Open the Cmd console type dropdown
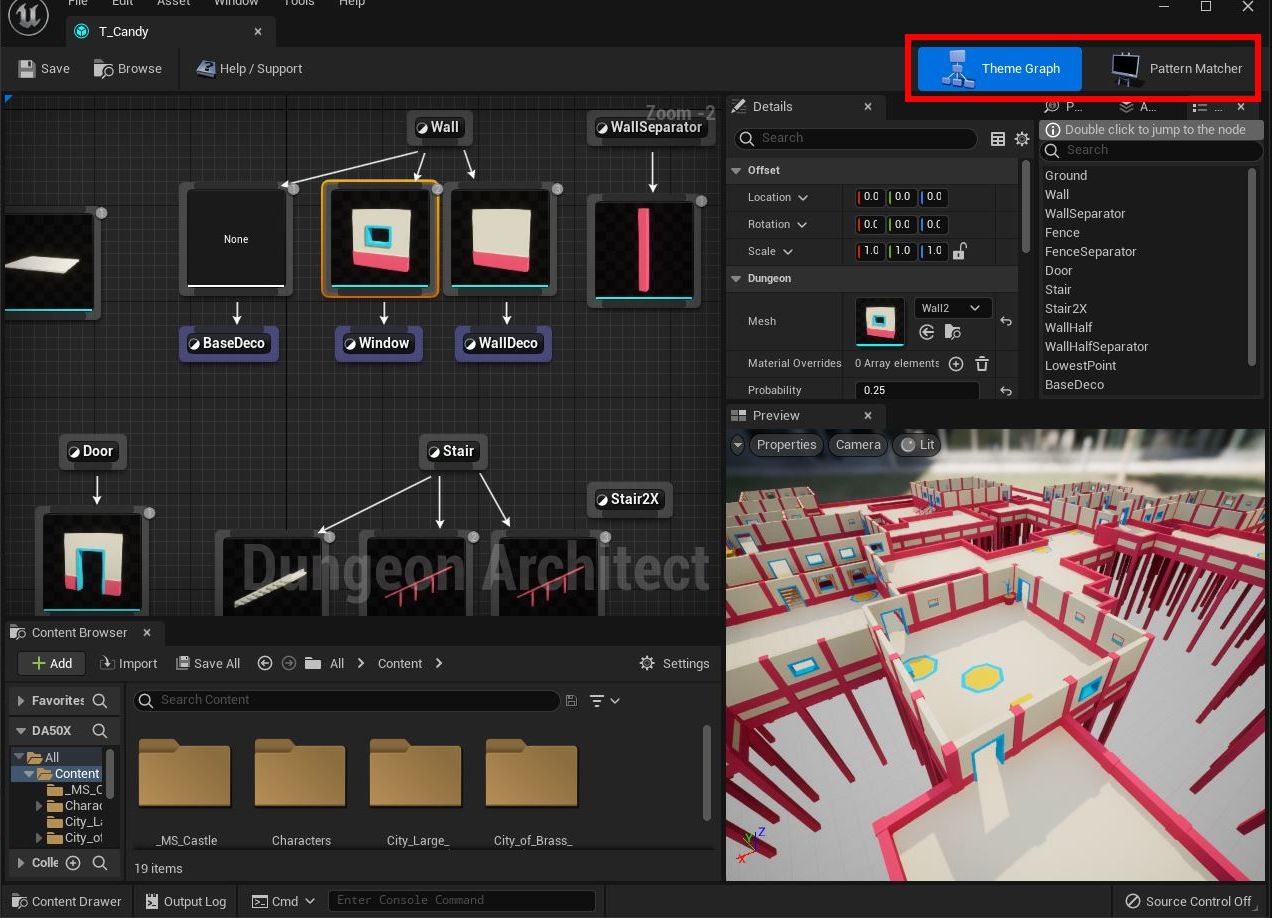1272x918 pixels. pyautogui.click(x=283, y=901)
